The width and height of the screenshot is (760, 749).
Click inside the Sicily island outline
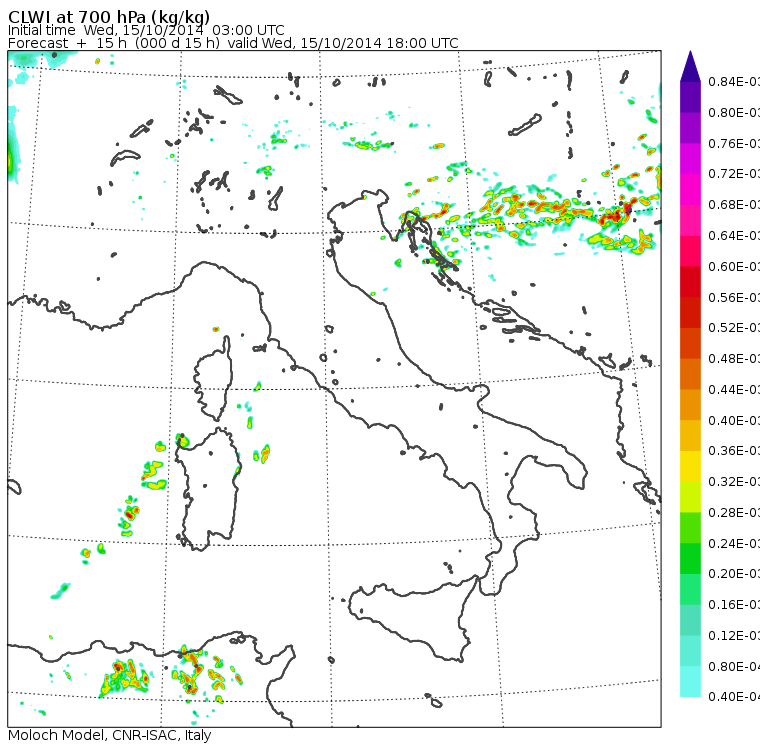tap(412, 618)
